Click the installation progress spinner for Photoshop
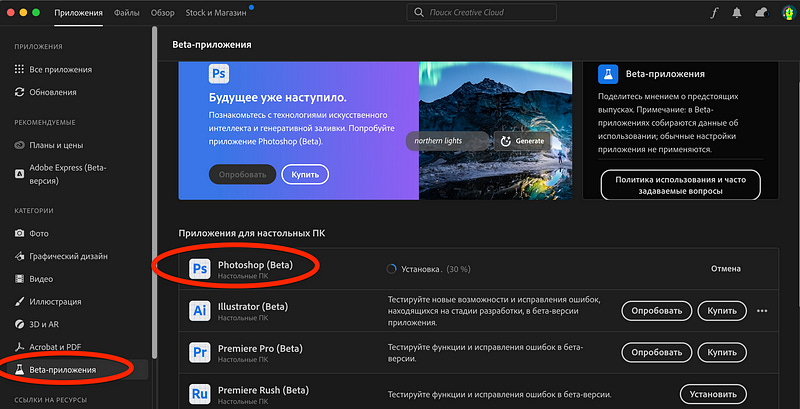 [391, 269]
